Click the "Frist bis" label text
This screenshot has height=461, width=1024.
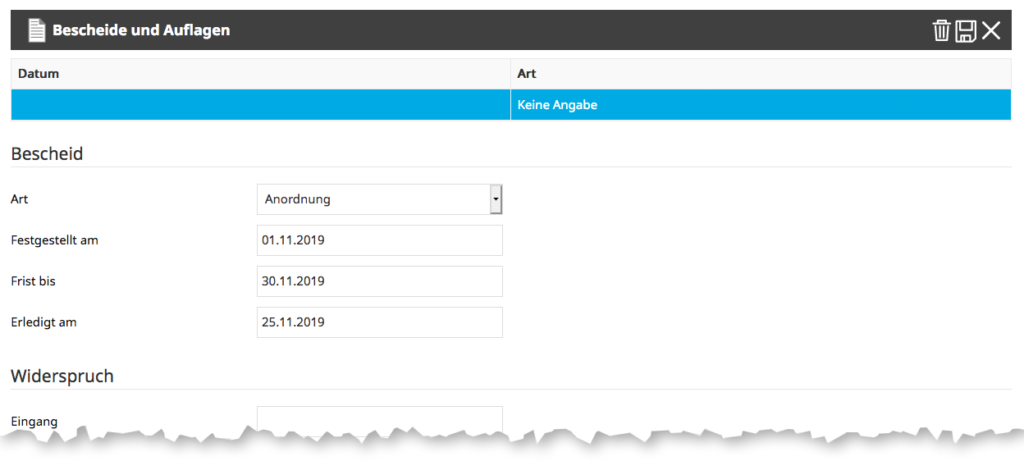point(33,281)
